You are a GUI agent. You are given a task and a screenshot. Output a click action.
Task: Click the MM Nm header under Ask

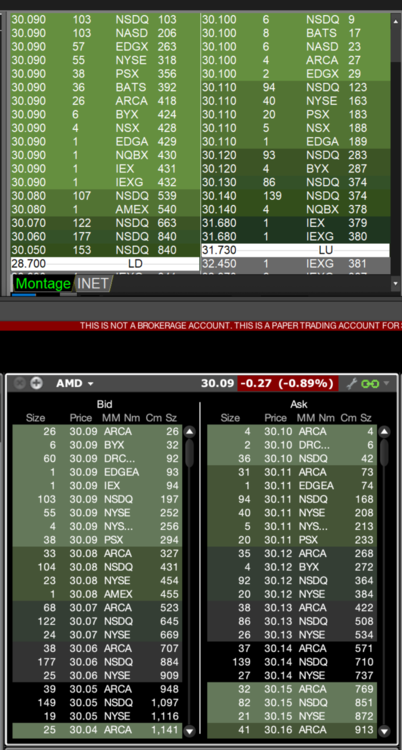pos(316,418)
